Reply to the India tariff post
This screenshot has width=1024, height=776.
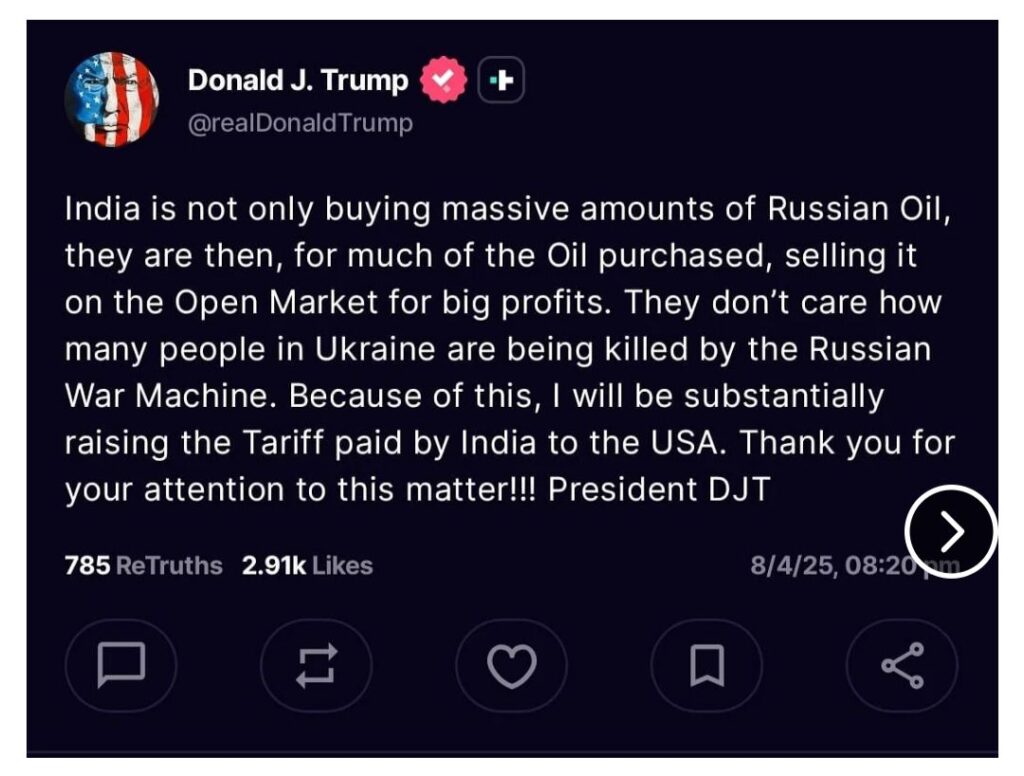(x=121, y=665)
